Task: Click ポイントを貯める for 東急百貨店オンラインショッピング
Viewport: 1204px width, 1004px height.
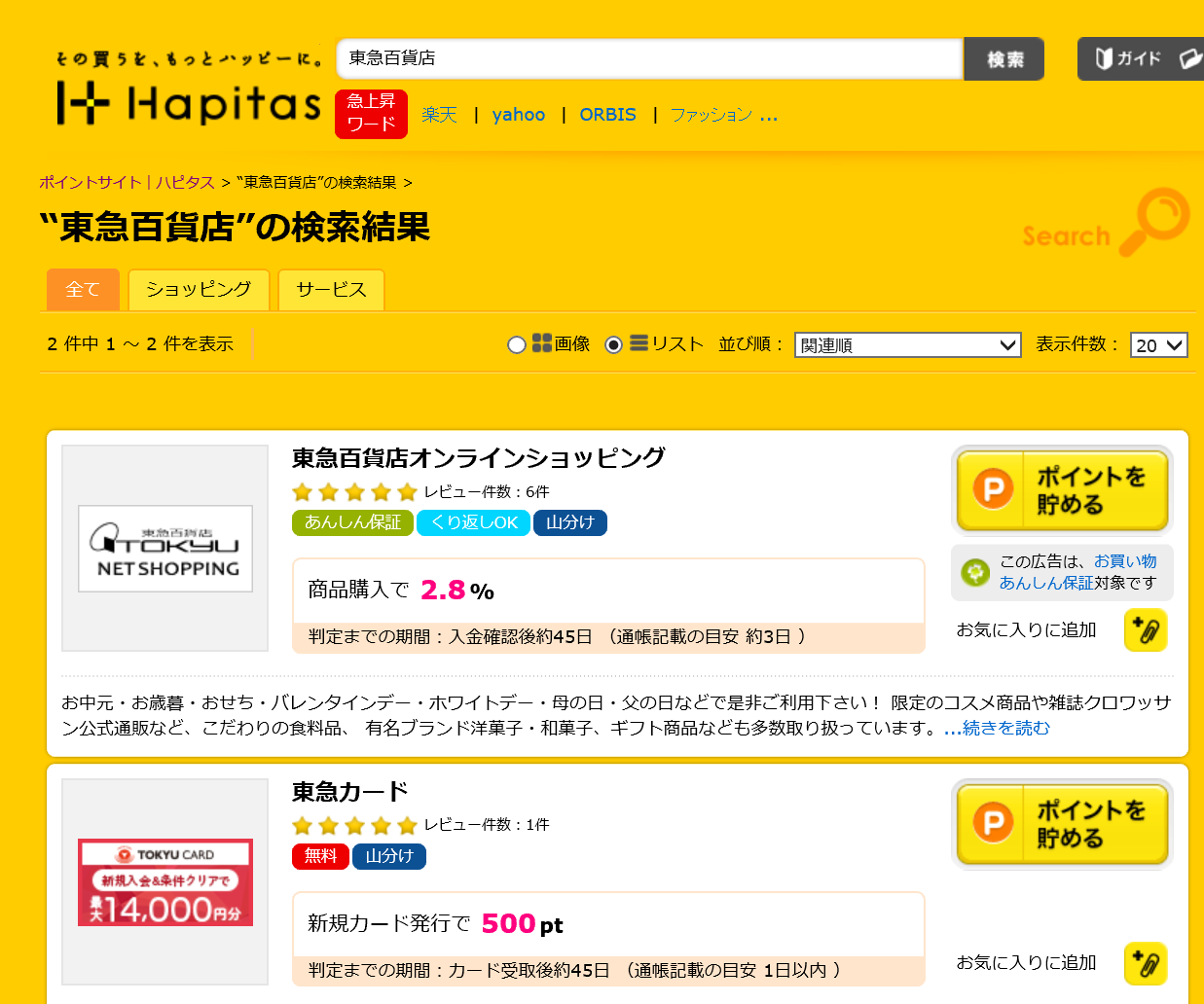Action: tap(1062, 490)
